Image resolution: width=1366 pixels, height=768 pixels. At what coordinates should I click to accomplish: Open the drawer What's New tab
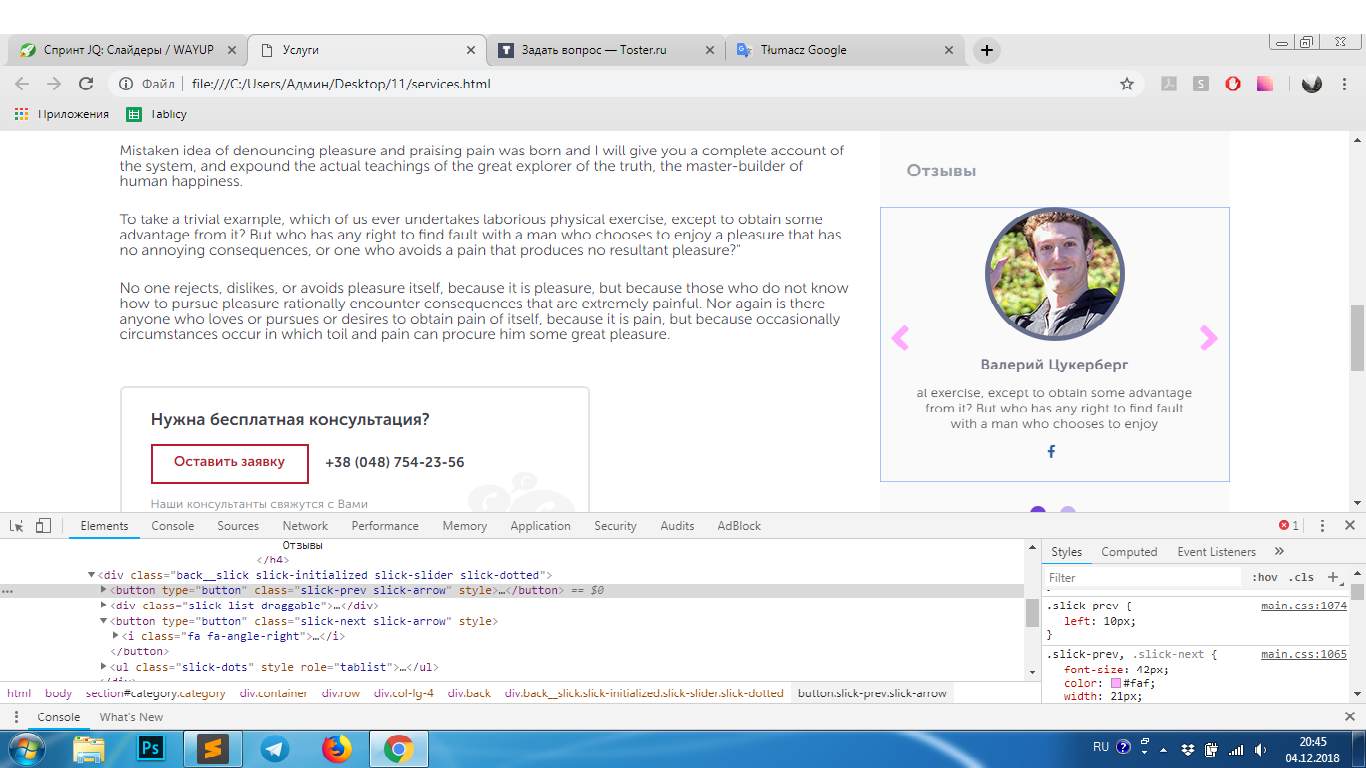[131, 717]
